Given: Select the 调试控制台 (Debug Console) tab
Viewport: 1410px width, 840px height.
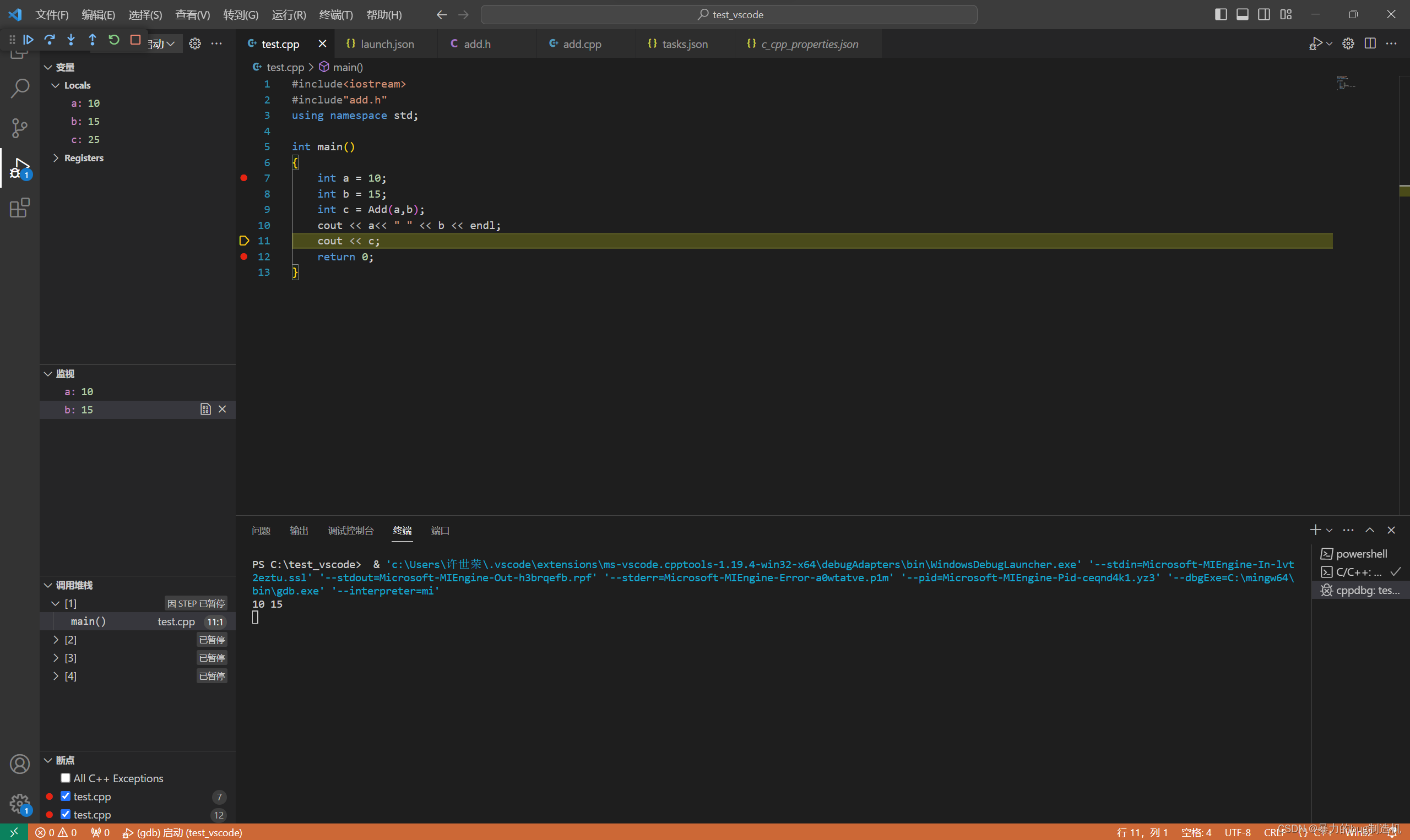Looking at the screenshot, I should (351, 530).
